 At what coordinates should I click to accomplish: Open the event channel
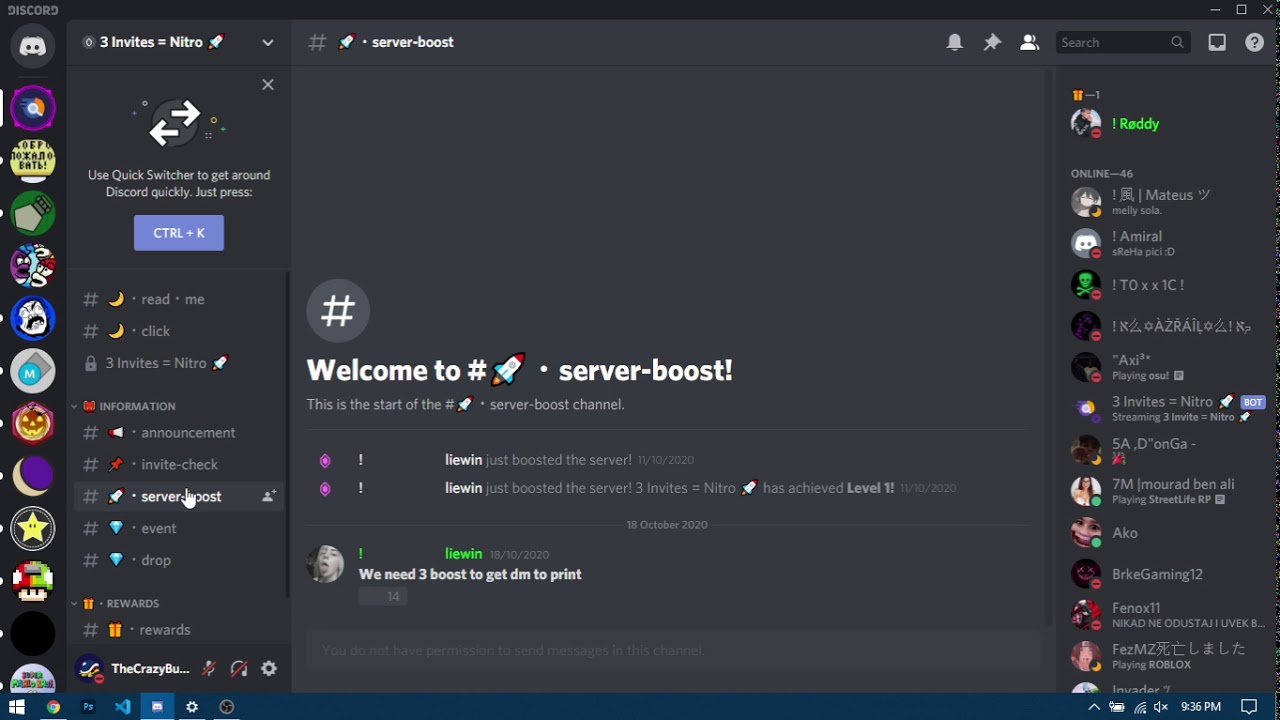(x=178, y=528)
